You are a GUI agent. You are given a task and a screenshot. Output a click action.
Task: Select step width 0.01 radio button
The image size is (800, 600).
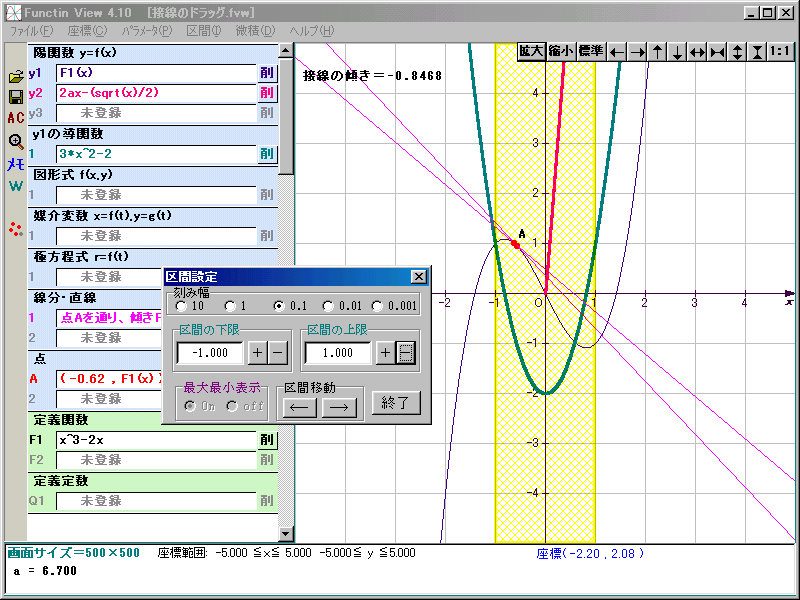328,306
